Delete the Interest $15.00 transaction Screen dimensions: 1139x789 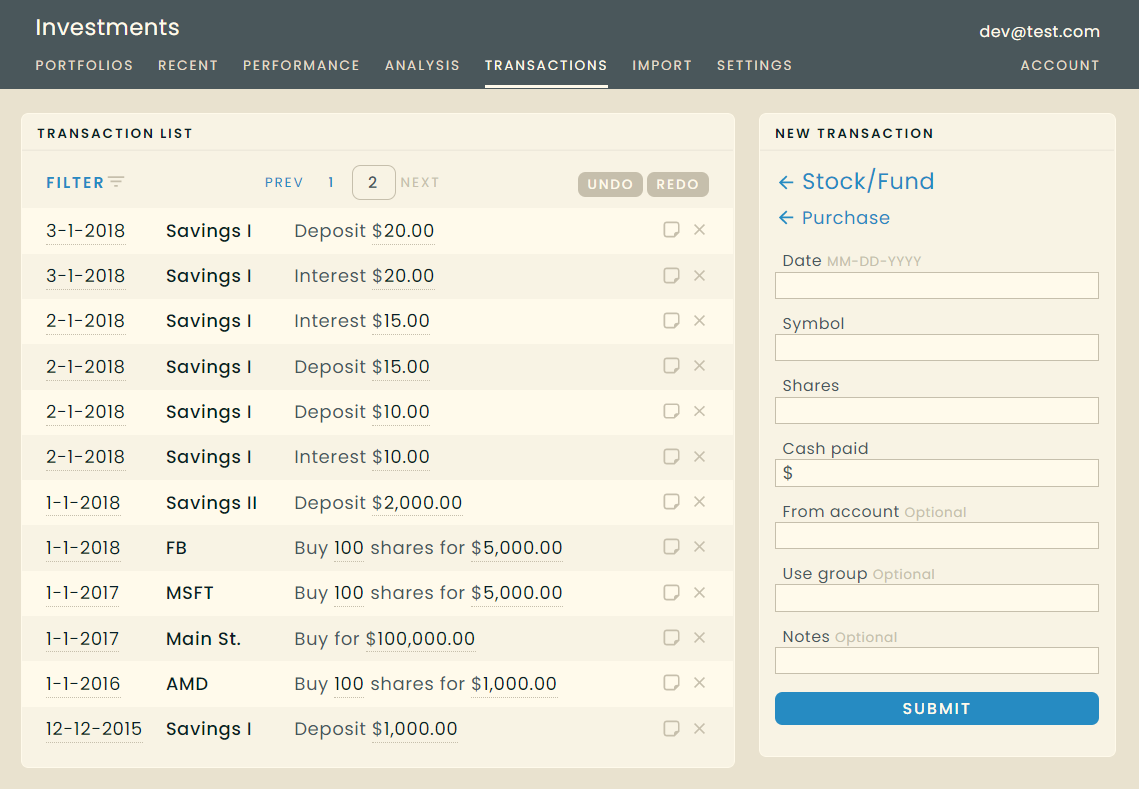click(700, 320)
